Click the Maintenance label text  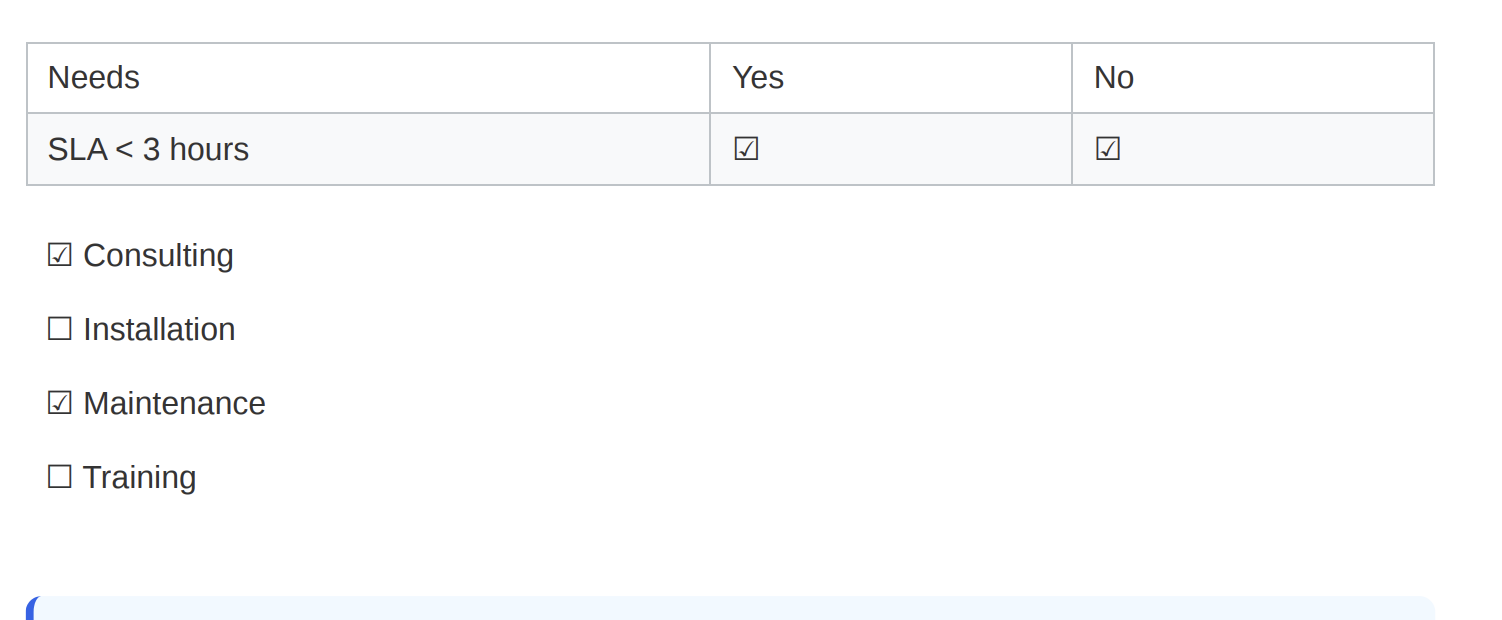[174, 404]
